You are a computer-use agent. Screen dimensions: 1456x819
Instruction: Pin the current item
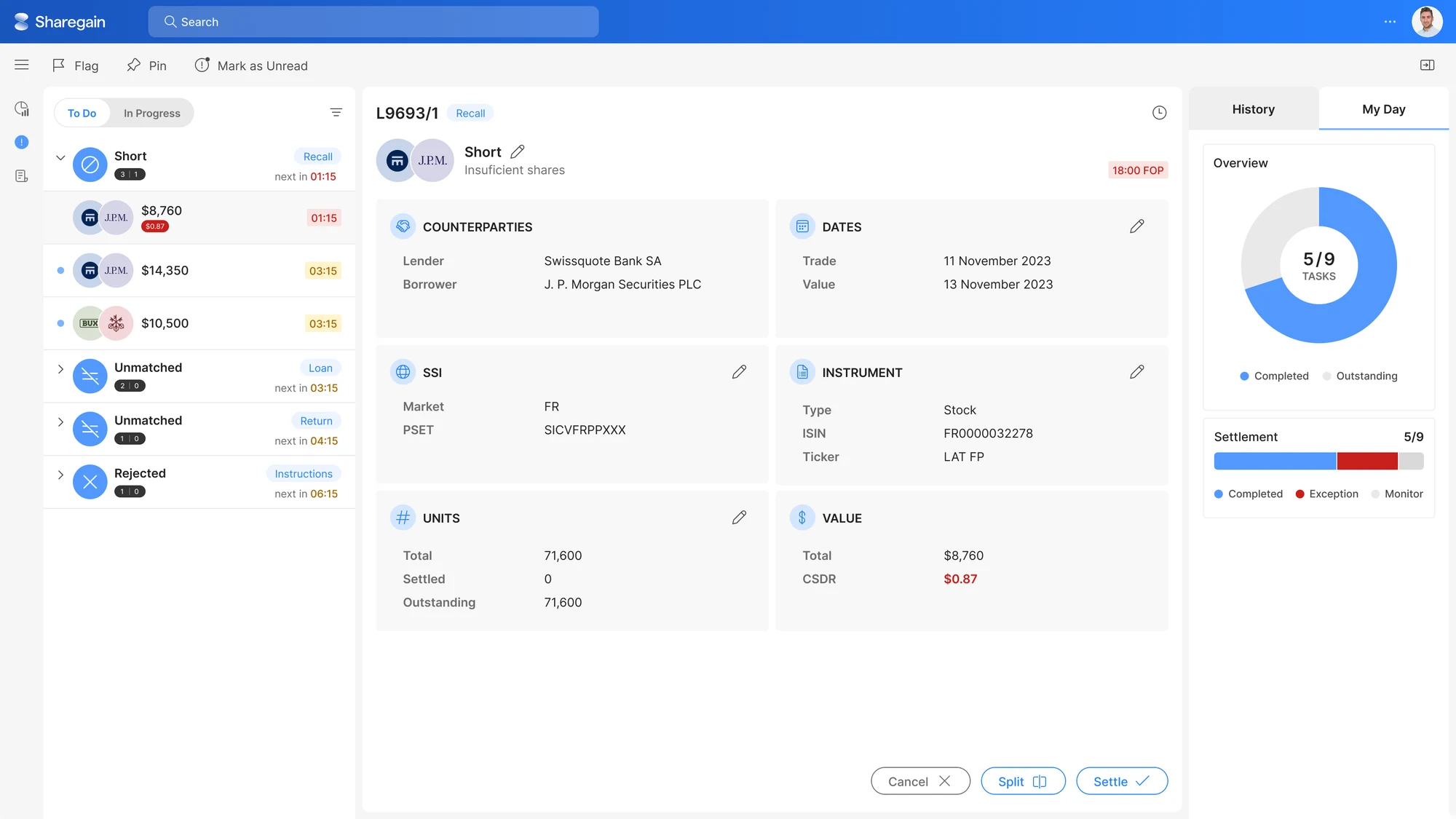tap(146, 66)
